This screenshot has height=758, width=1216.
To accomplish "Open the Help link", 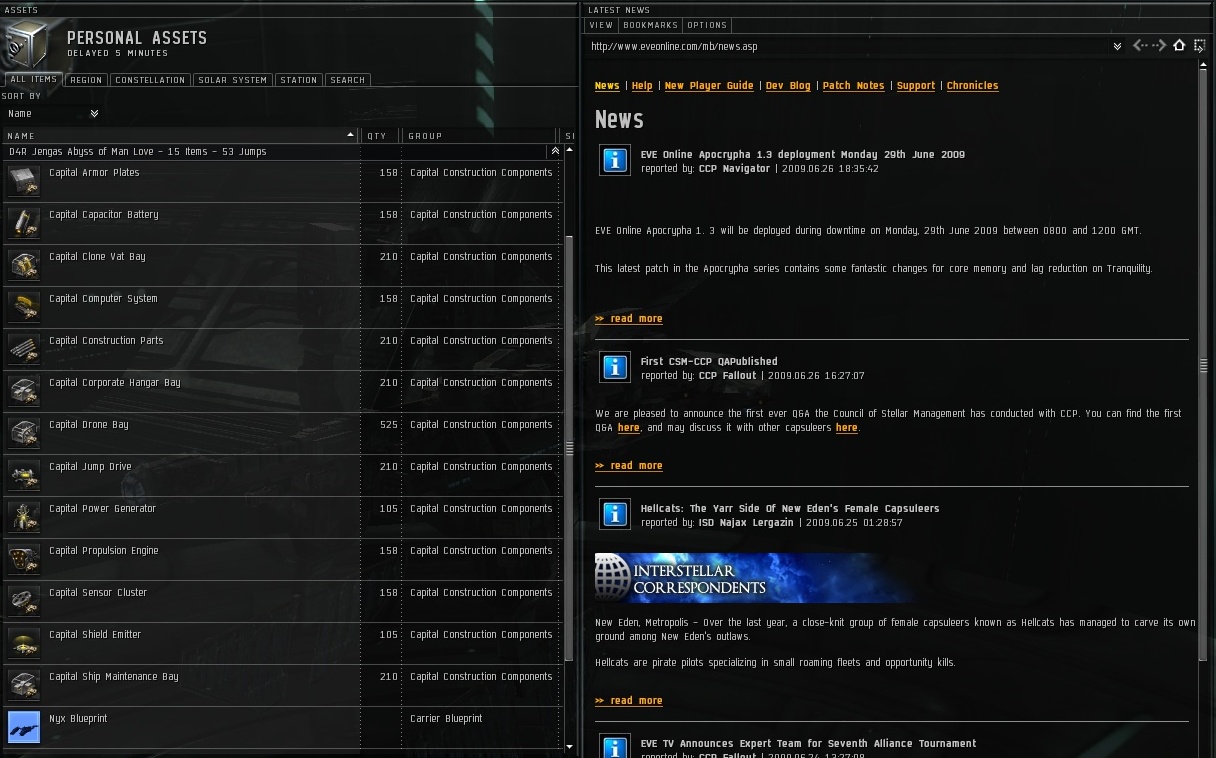I will pyautogui.click(x=642, y=86).
